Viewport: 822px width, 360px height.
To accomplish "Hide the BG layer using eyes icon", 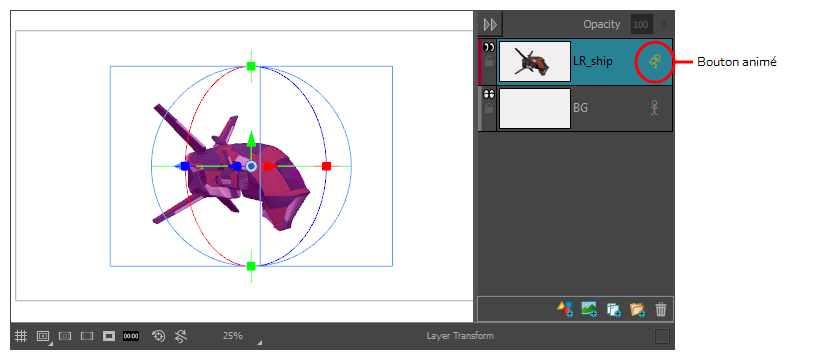I will (489, 94).
